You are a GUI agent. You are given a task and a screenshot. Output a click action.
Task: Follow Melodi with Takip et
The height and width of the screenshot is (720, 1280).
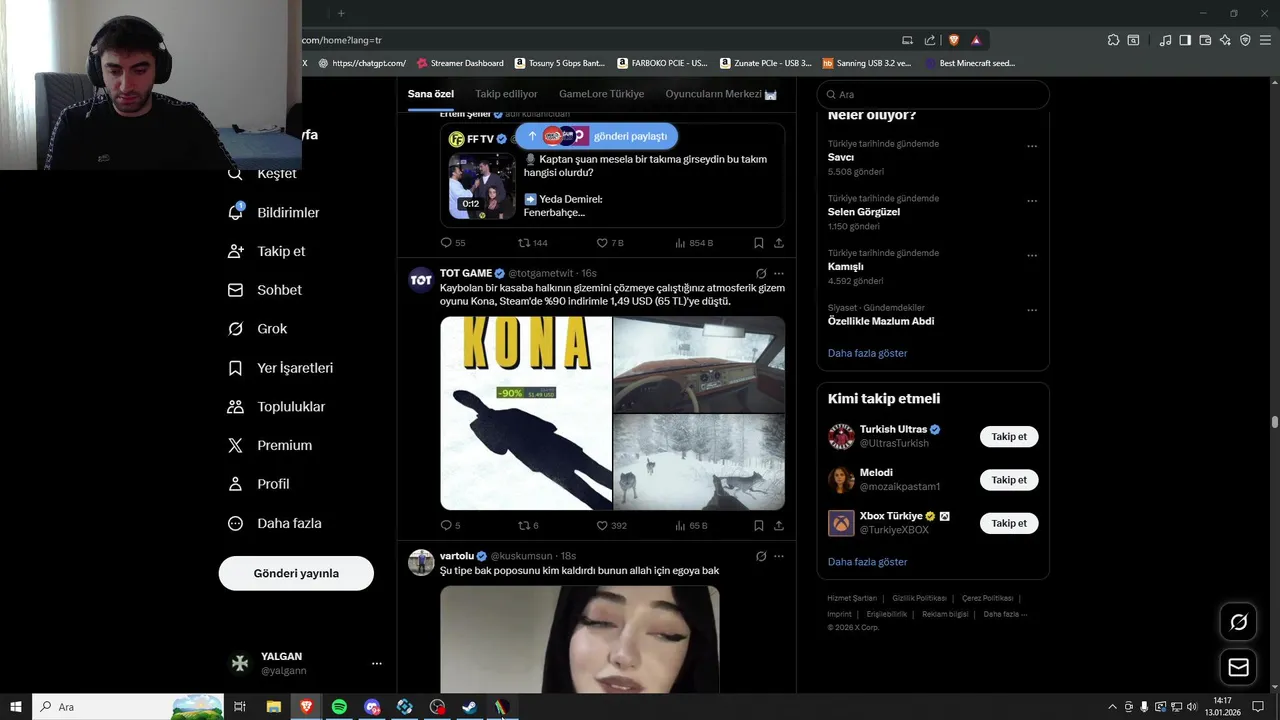coord(1009,480)
